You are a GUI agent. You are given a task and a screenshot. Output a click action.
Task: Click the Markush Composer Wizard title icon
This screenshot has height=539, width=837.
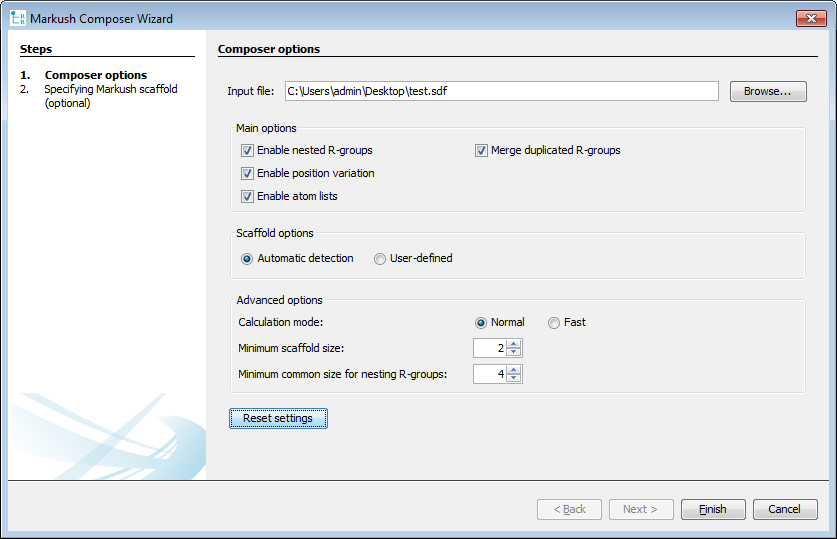click(x=17, y=18)
